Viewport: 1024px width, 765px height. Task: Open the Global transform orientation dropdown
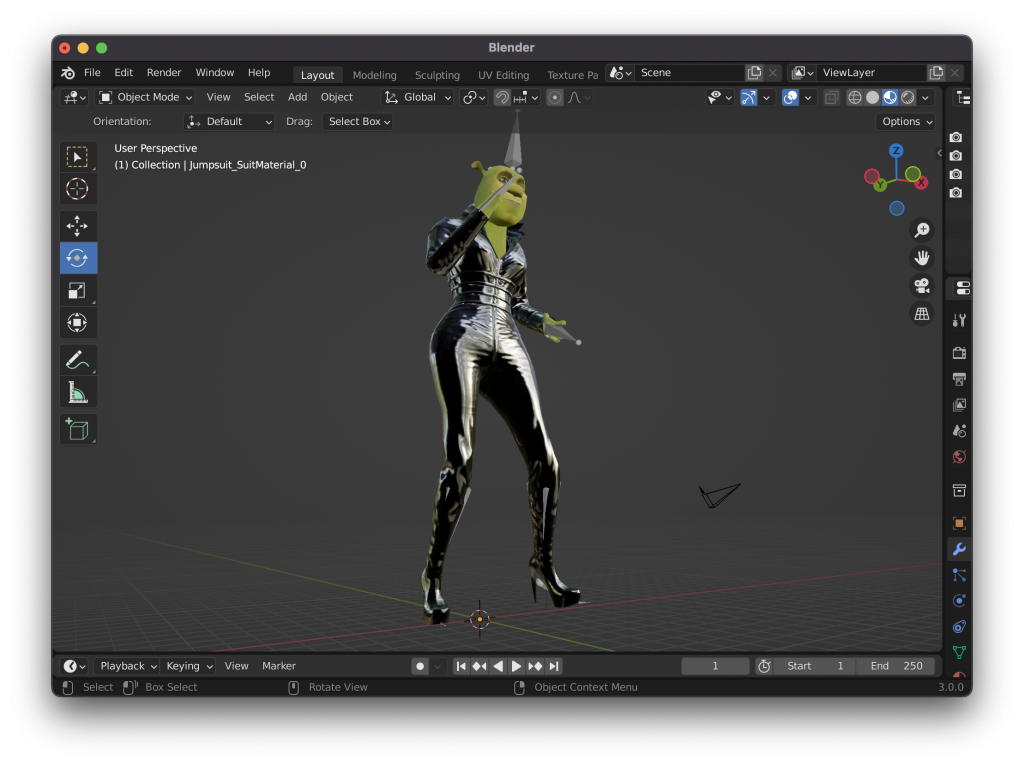[417, 97]
